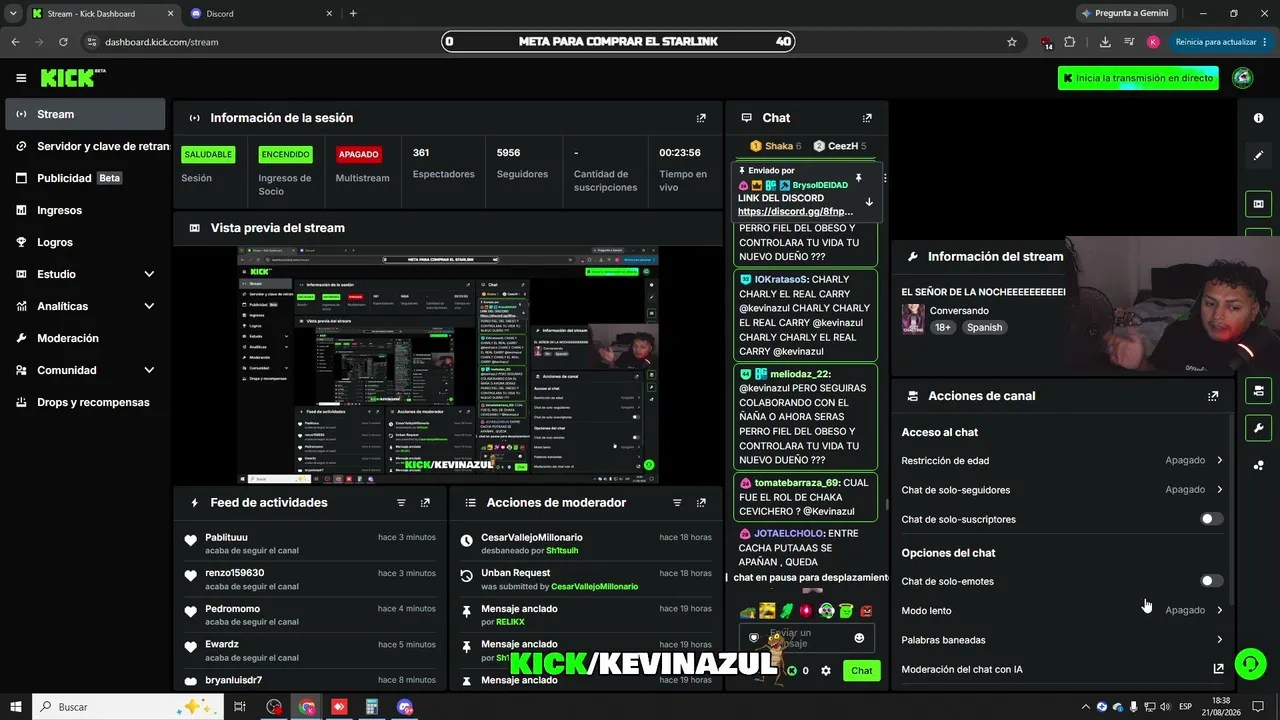Open Restricción de edad options

pyautogui.click(x=1062, y=461)
